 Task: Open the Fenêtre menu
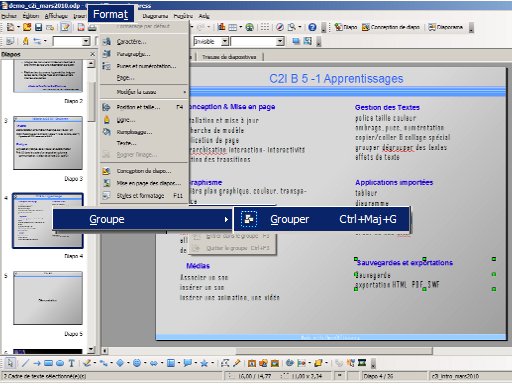coord(183,16)
